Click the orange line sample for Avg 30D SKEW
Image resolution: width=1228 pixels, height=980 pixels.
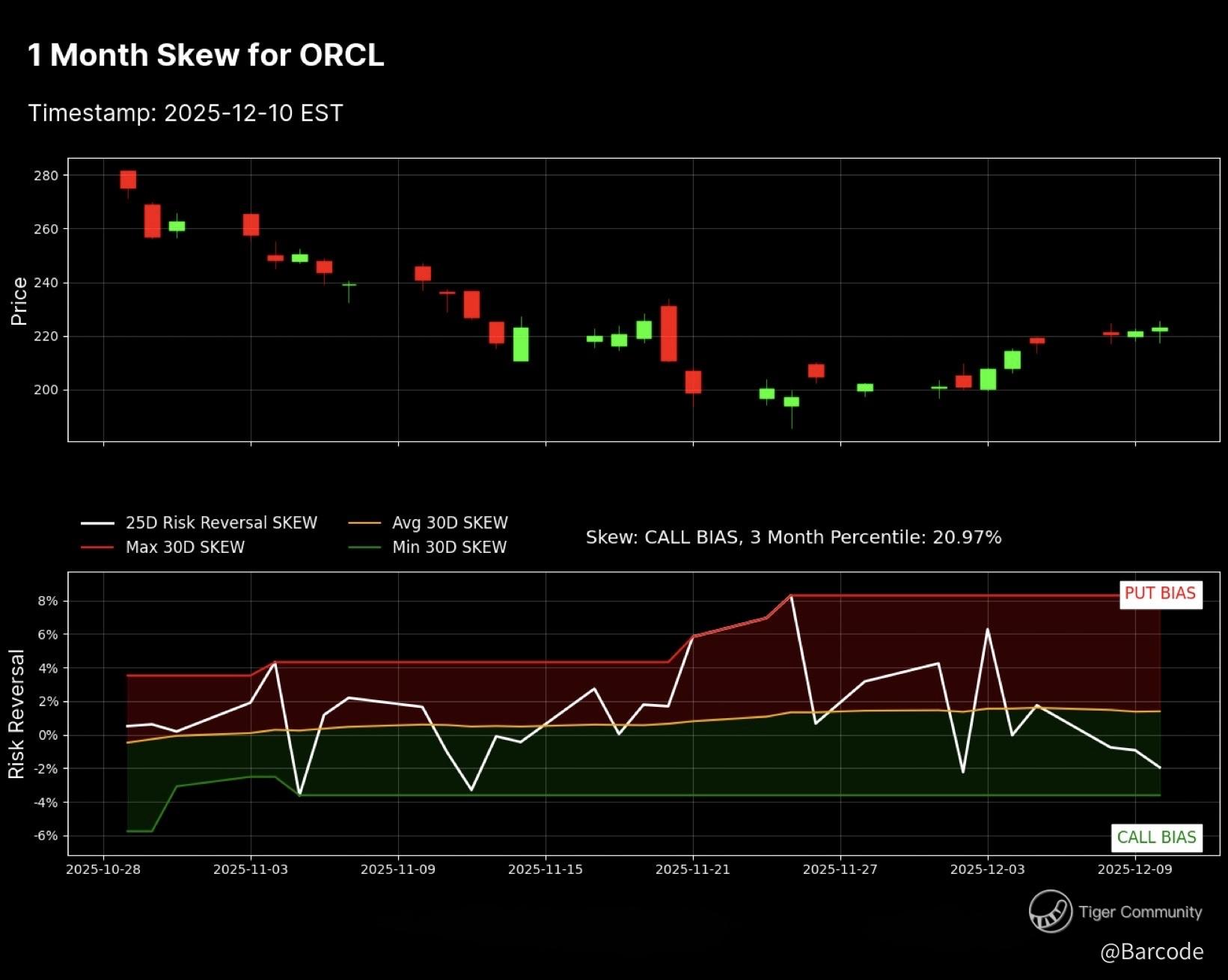(x=364, y=524)
